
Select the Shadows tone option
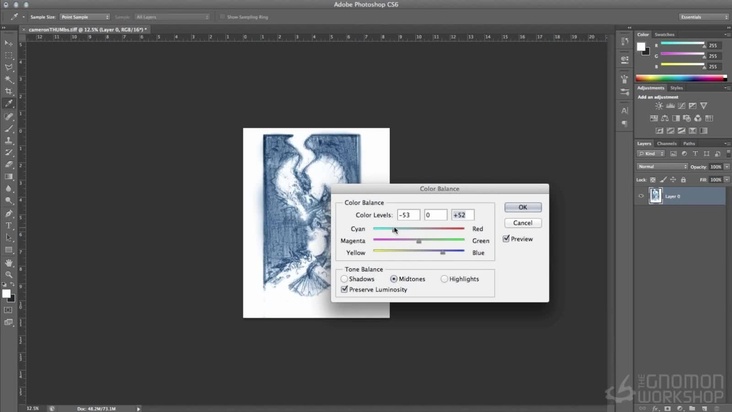(x=344, y=279)
